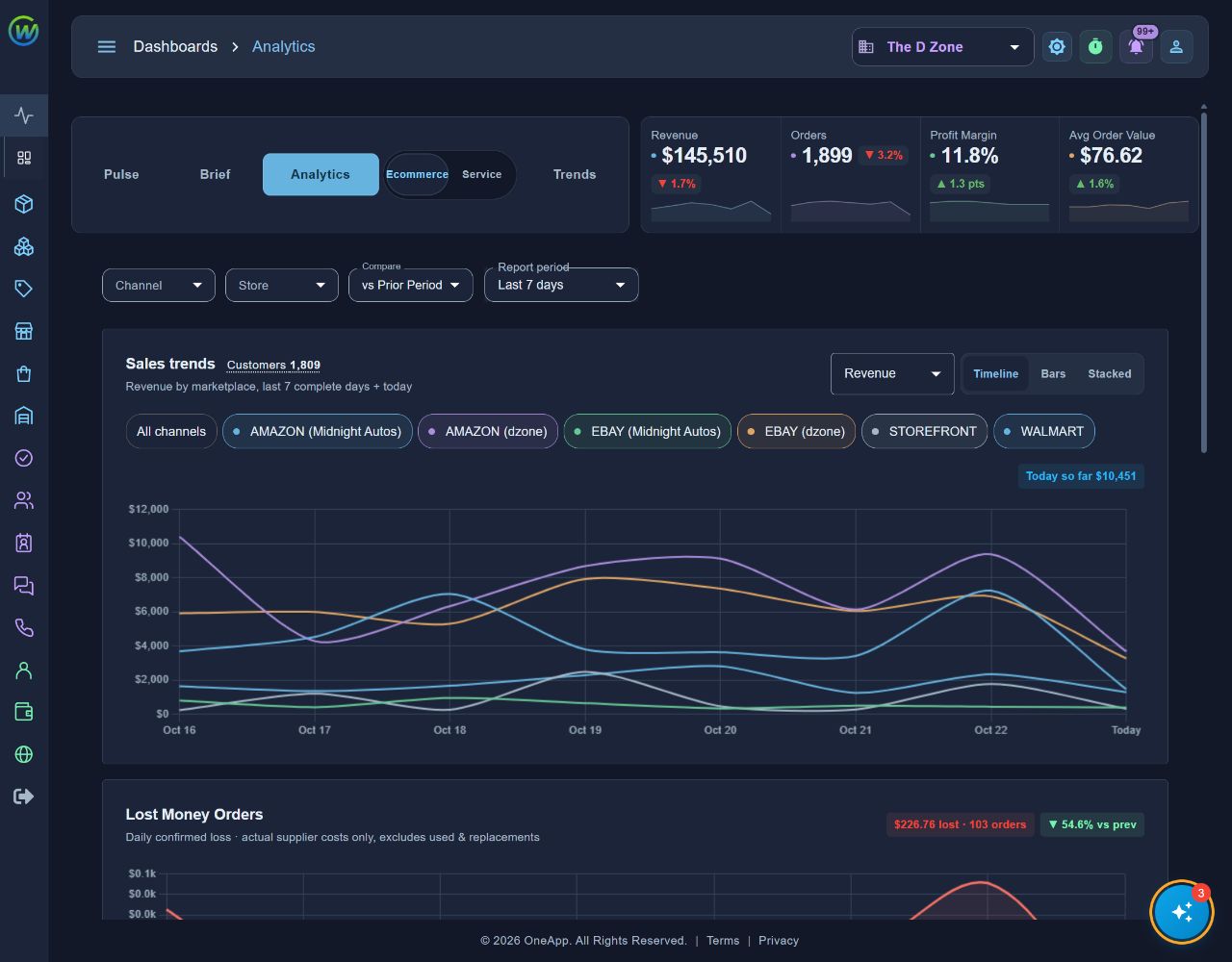Select the Service segment option
This screenshot has width=1232, height=962.
[x=482, y=174]
